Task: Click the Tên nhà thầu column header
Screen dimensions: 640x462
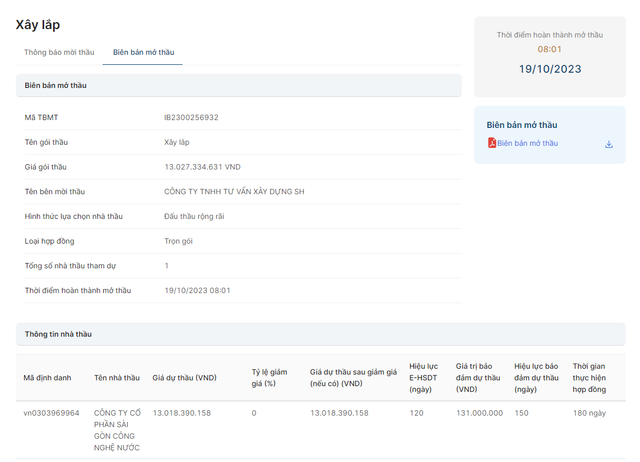Action: [x=117, y=378]
